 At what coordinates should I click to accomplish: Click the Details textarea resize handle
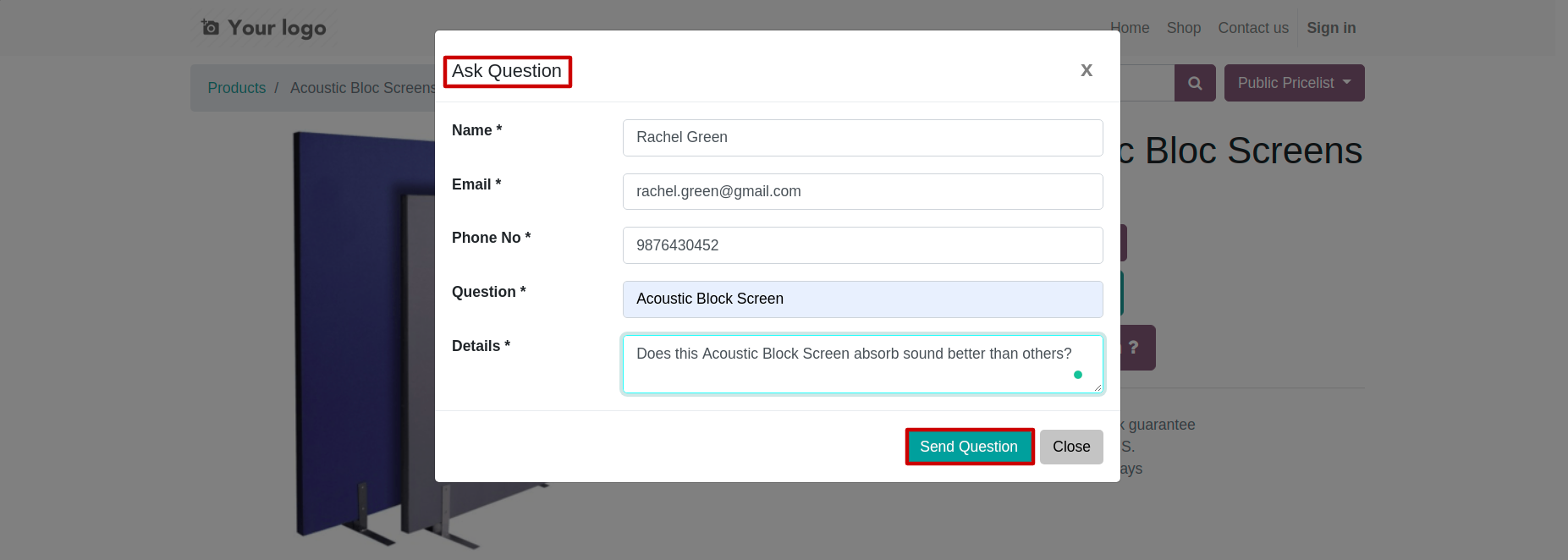click(1097, 387)
